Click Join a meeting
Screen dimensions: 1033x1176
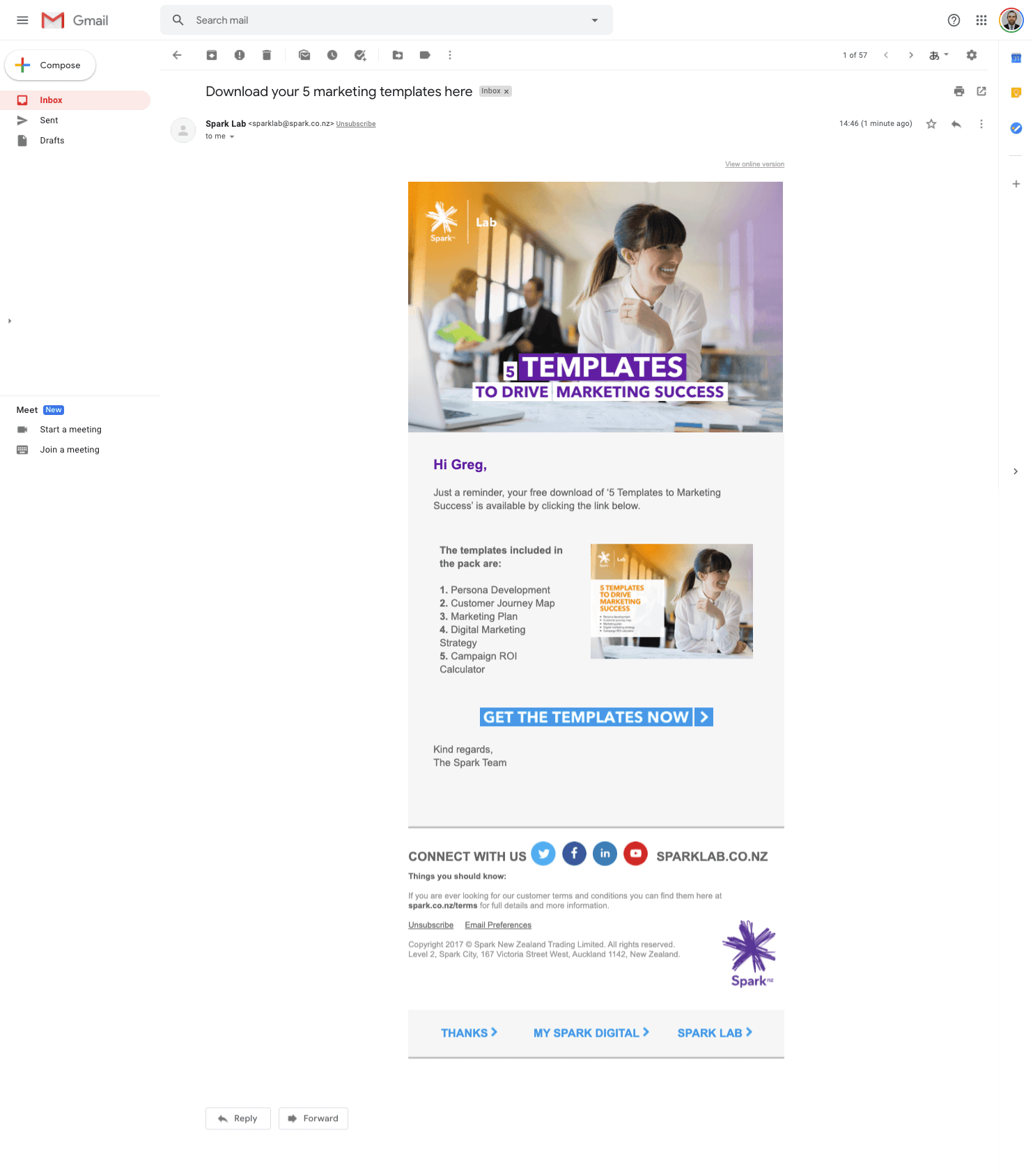70,450
